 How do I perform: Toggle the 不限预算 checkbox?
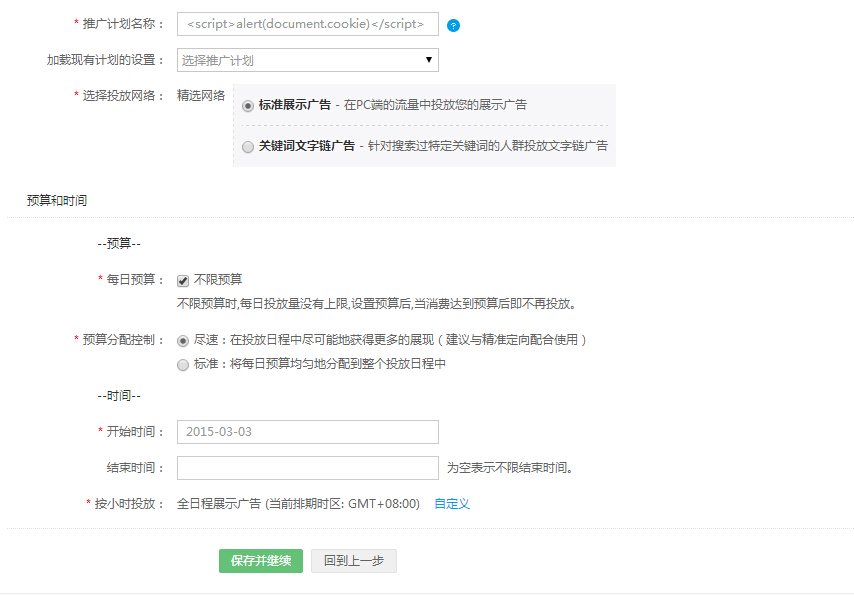coord(183,281)
